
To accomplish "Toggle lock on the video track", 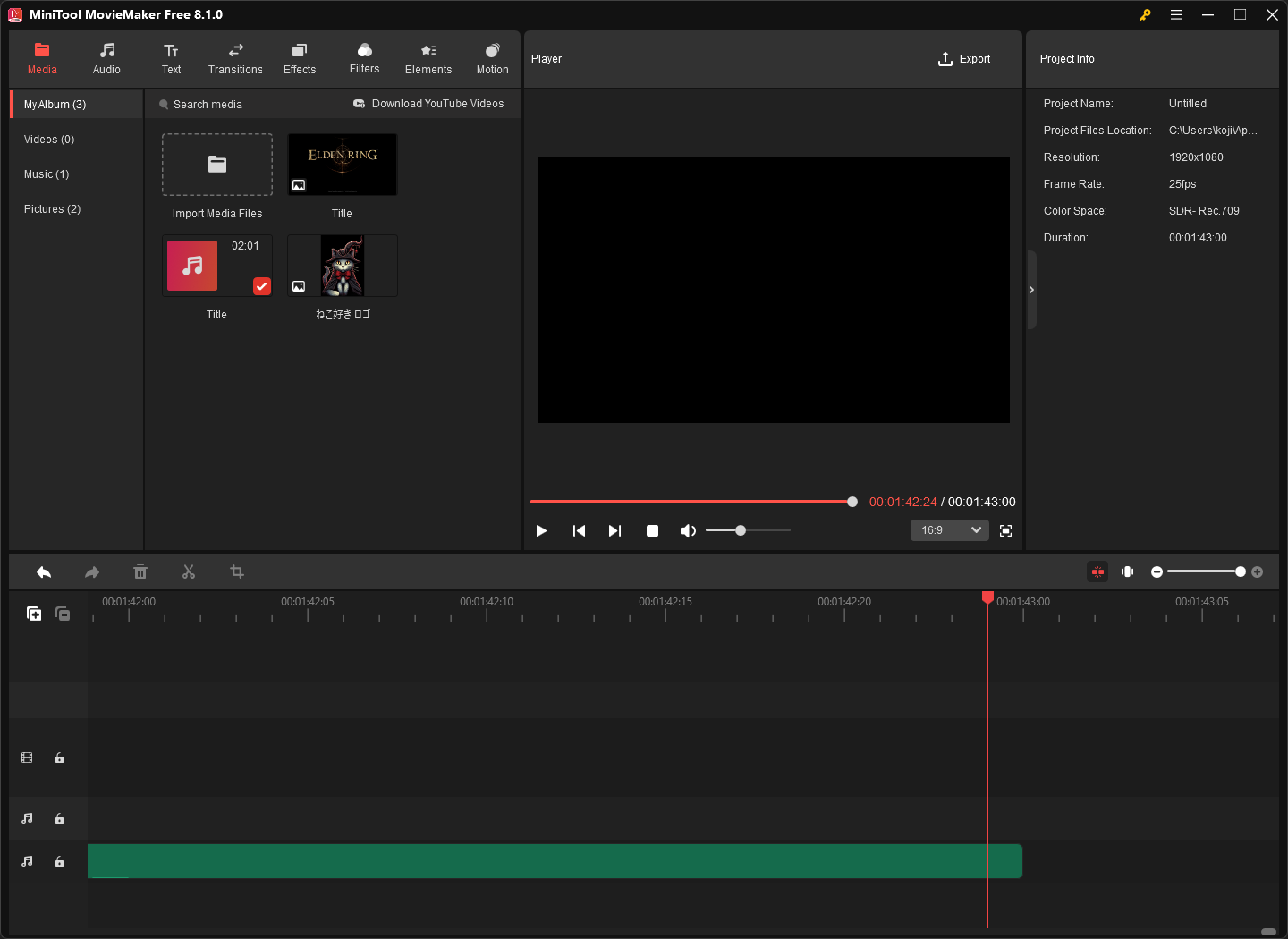I will coord(59,758).
